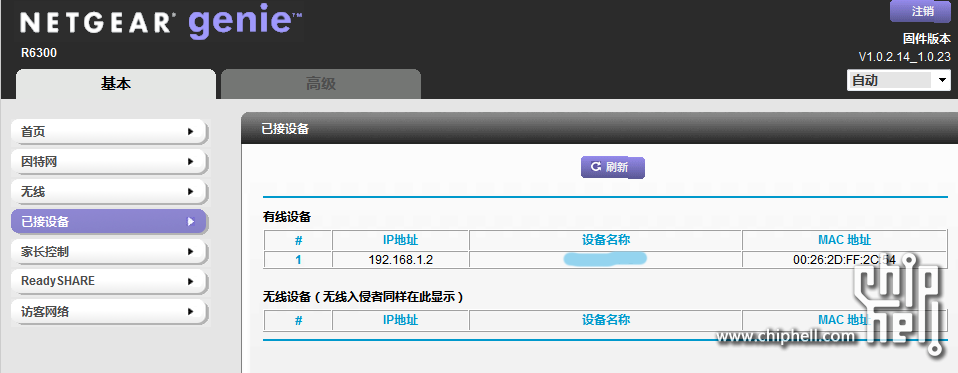Click the wireless table IP地址 column header
Viewport: 958px width, 373px height.
click(401, 320)
